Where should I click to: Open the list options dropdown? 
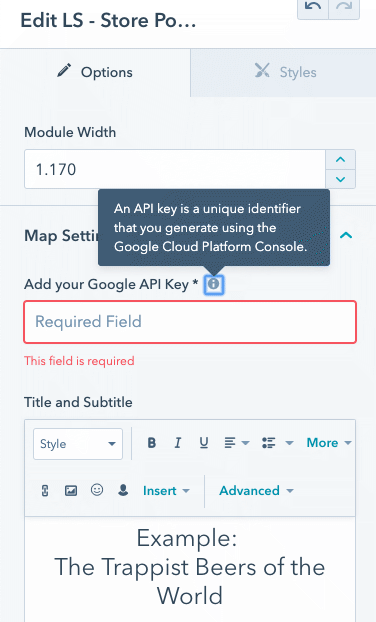point(277,443)
